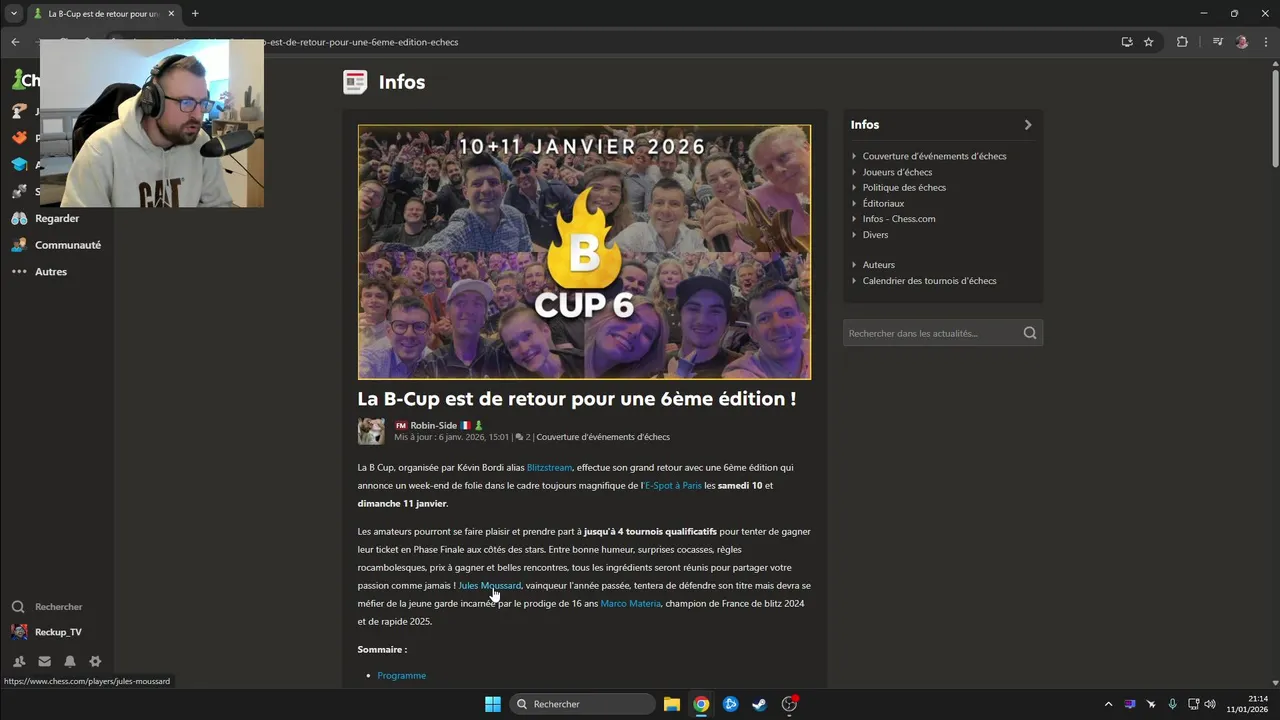The image size is (1280, 720).
Task: Follow the E-Spot à Paris link
Action: point(673,485)
